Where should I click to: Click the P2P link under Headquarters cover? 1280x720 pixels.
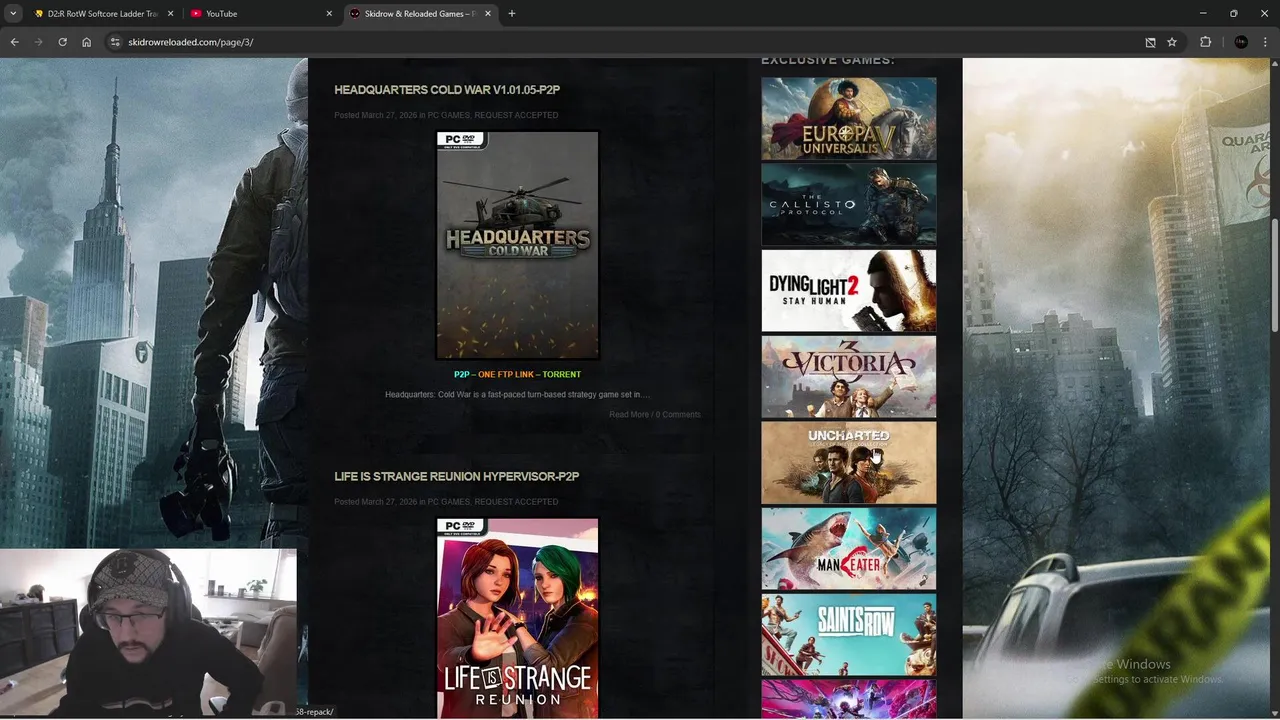[461, 374]
